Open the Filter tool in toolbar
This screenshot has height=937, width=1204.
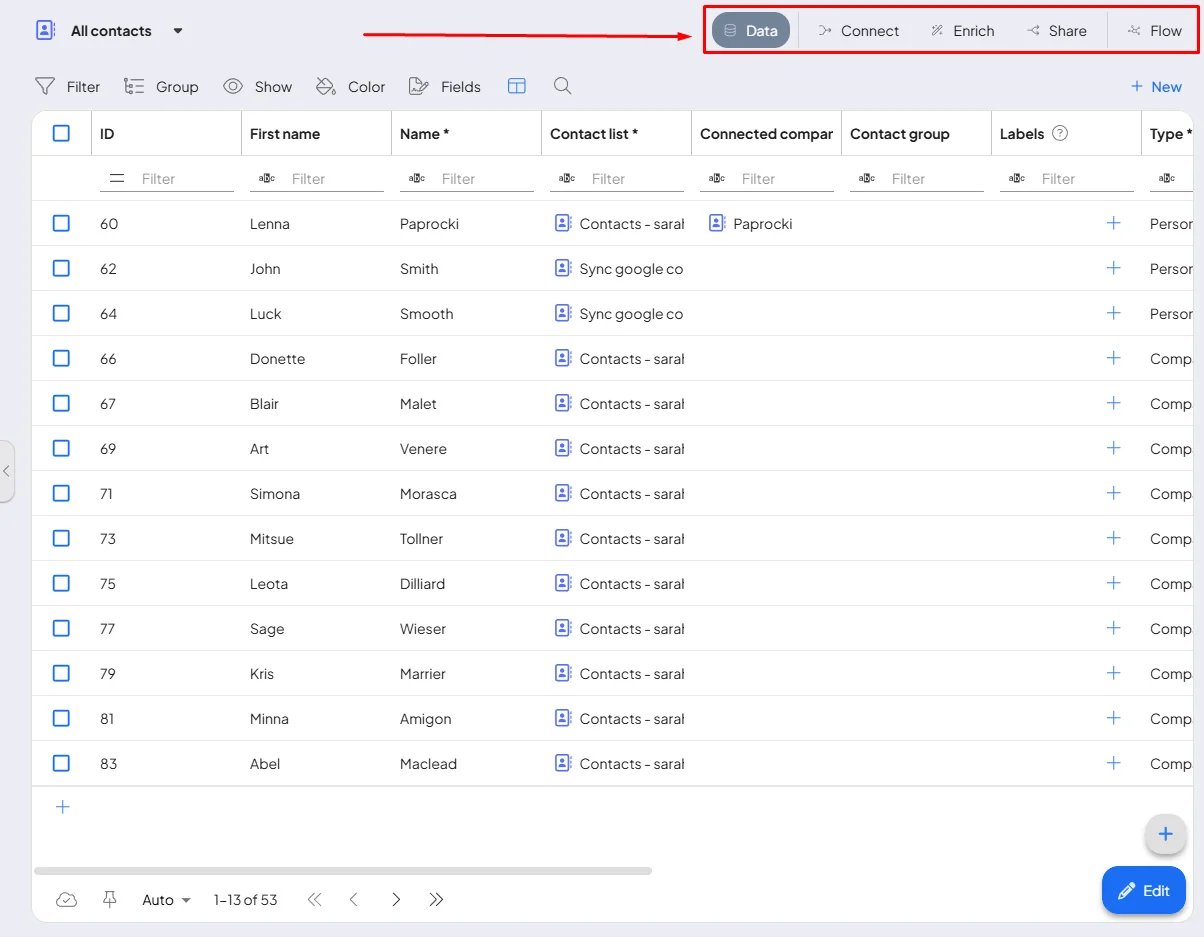[x=67, y=87]
